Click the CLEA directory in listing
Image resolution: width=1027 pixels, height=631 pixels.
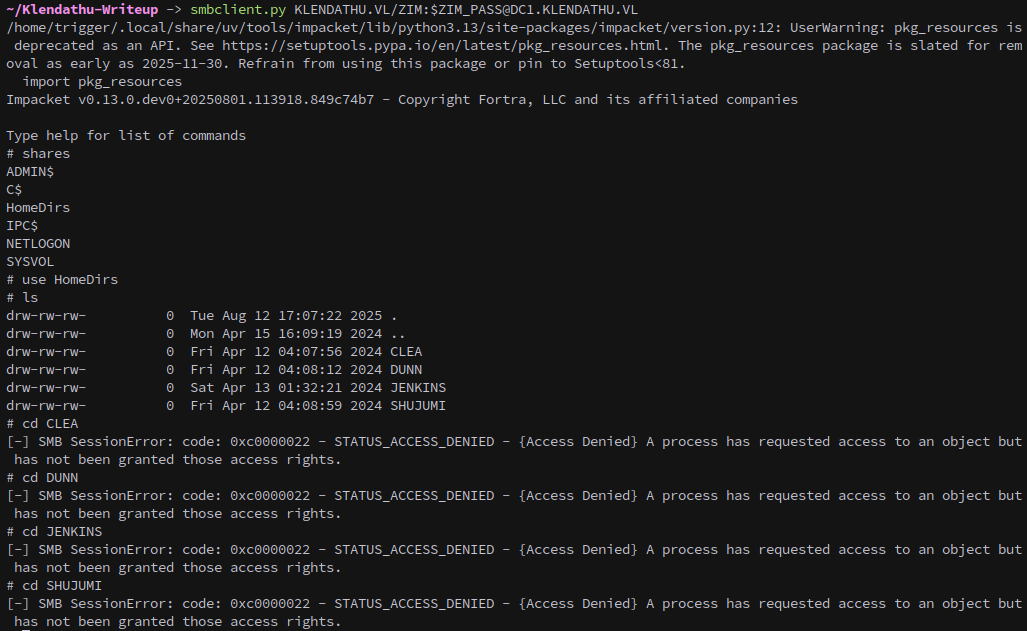pyautogui.click(x=406, y=352)
